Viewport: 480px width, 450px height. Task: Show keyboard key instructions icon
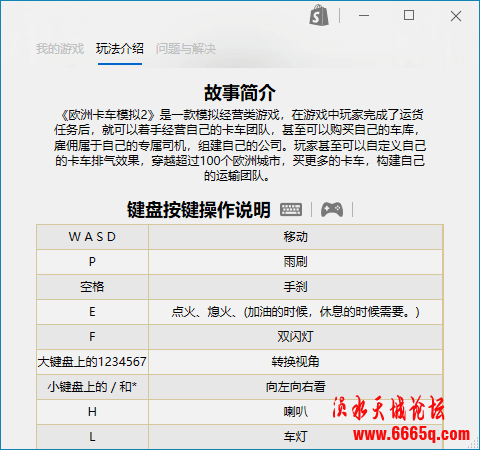pos(291,210)
